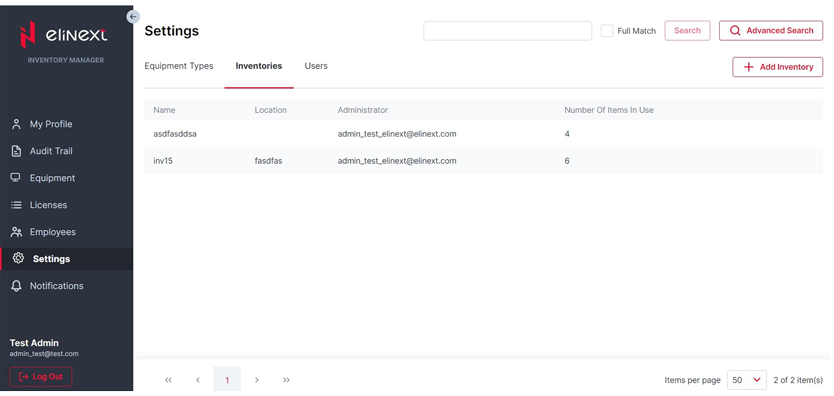Click the Equipment monitor icon
Viewport: 834px width, 396px height.
coord(16,178)
